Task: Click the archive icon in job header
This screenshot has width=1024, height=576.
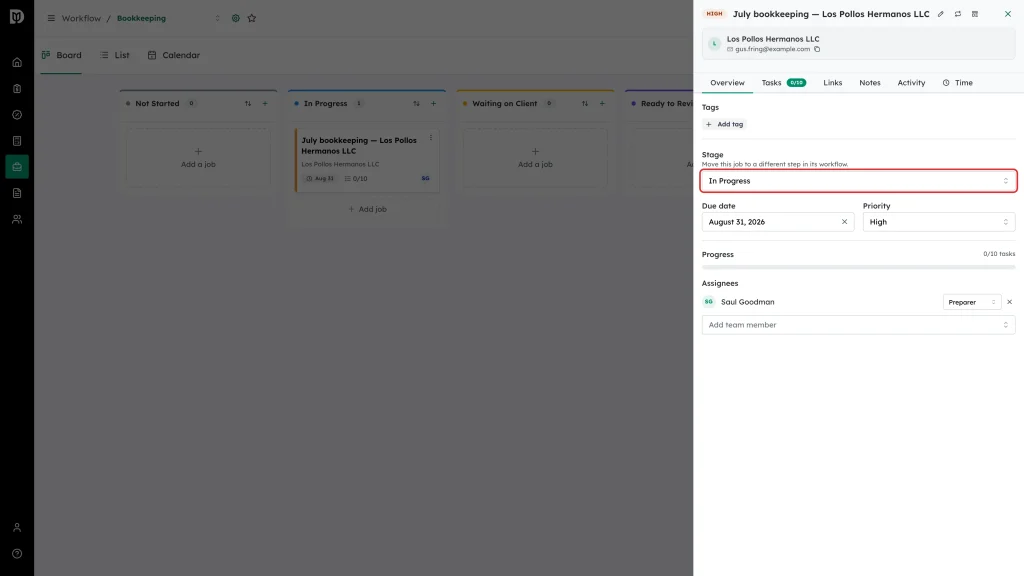Action: pyautogui.click(x=974, y=14)
